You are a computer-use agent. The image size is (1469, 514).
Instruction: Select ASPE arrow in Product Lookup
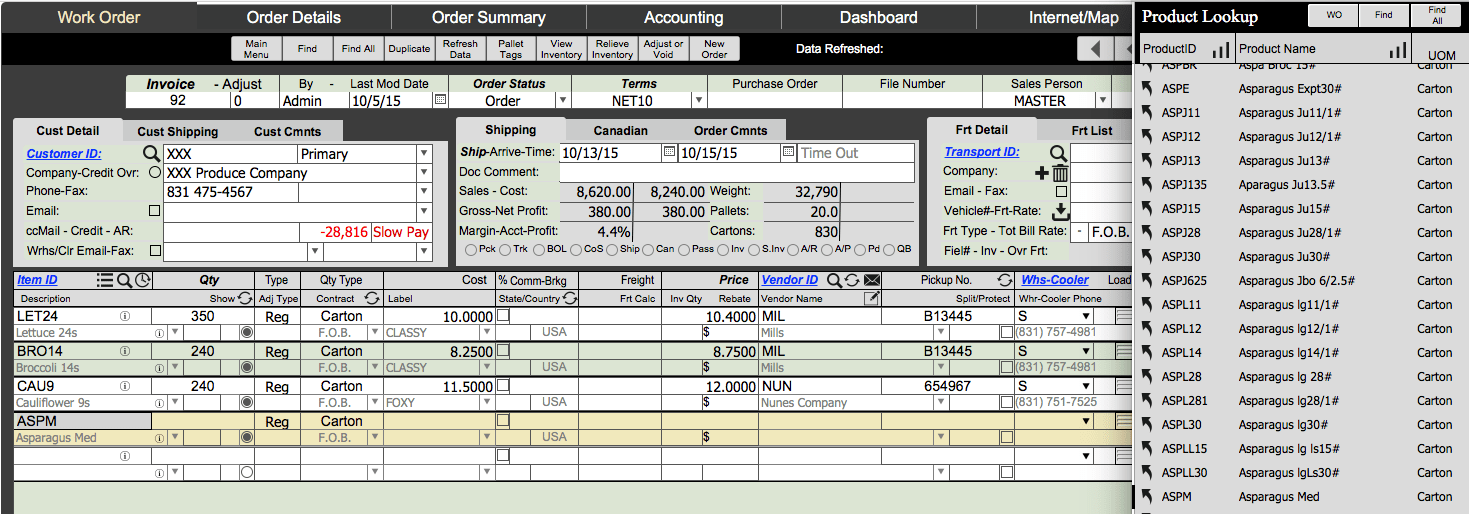pyautogui.click(x=1148, y=88)
